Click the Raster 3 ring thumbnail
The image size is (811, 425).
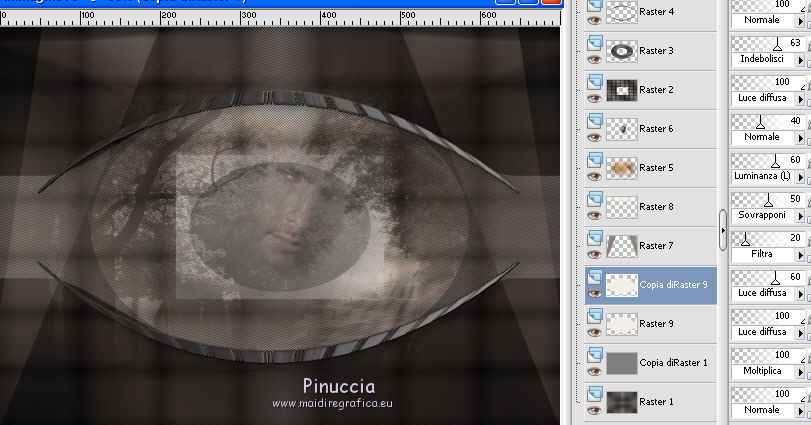(622, 51)
